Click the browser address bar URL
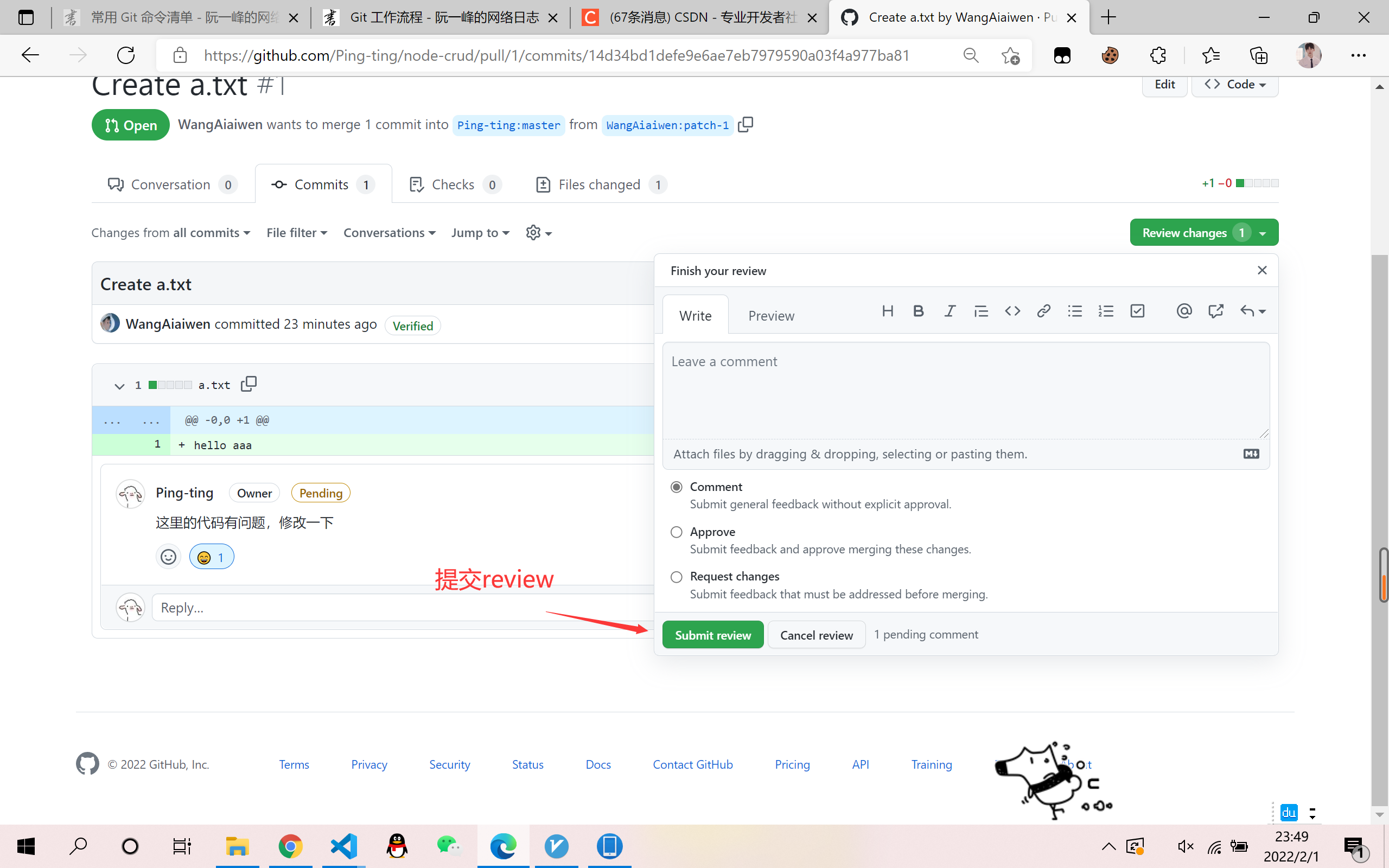This screenshot has width=1389, height=868. (x=556, y=56)
